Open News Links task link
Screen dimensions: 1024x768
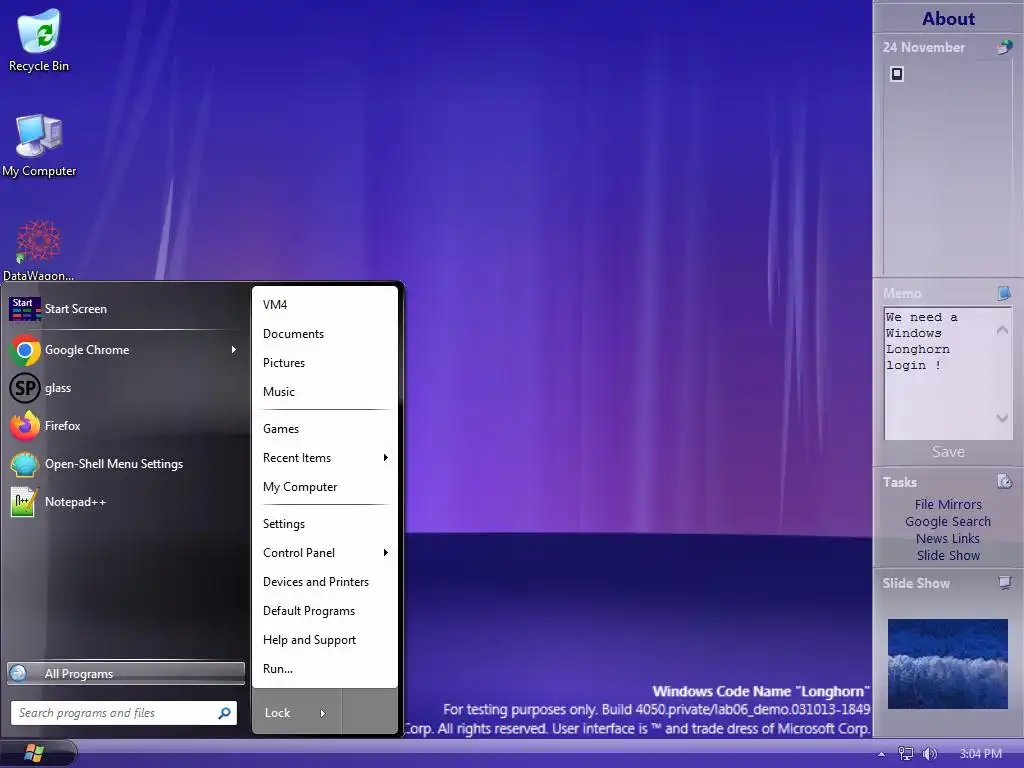(x=948, y=538)
